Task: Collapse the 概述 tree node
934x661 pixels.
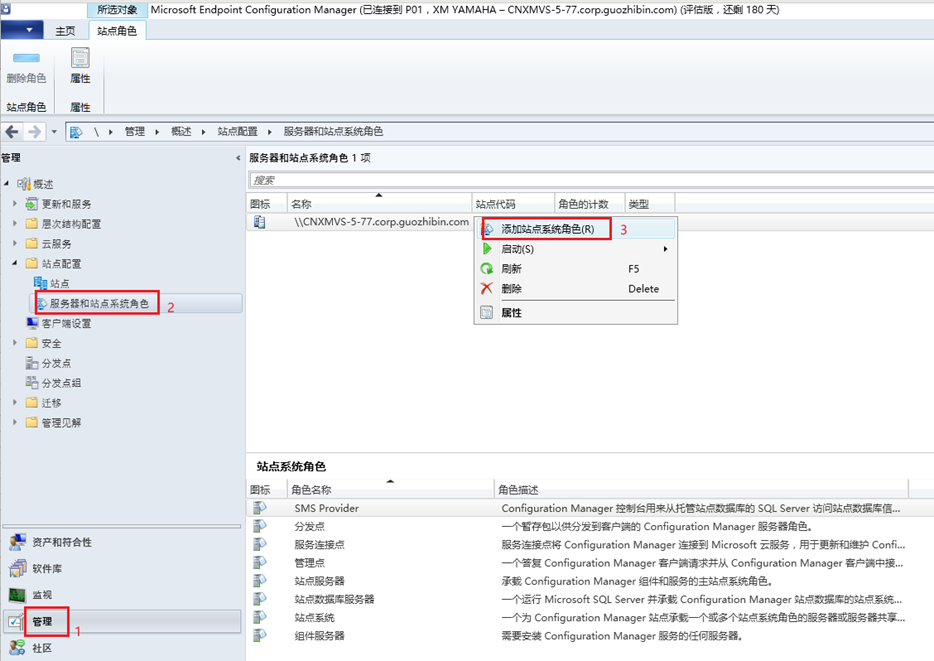Action: click(8, 183)
